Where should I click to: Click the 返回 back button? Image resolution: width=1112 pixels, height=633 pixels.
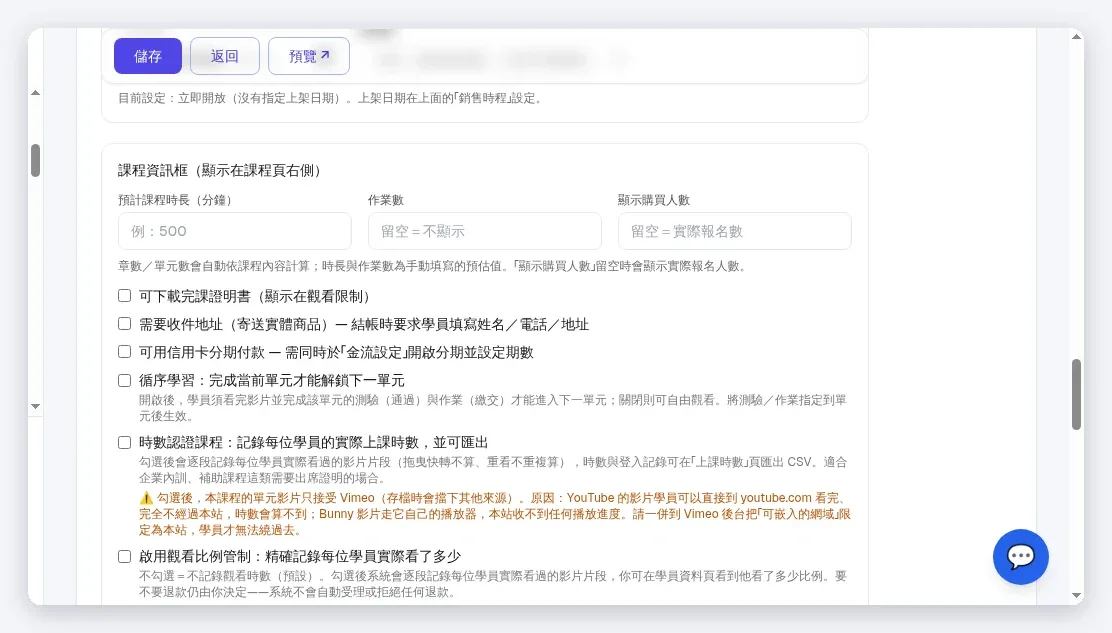pyautogui.click(x=225, y=56)
